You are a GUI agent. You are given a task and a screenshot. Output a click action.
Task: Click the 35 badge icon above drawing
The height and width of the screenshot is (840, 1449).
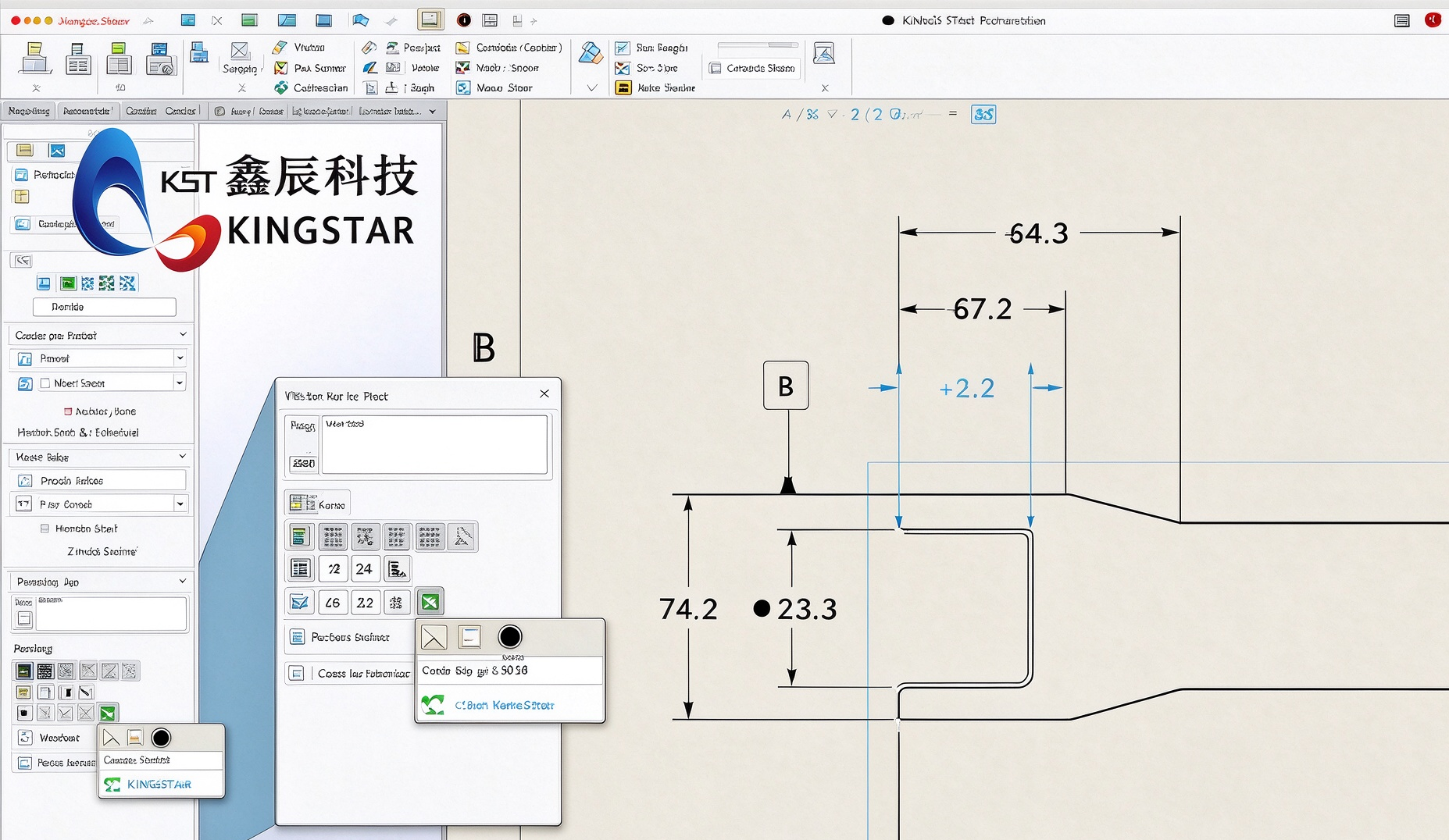click(983, 115)
